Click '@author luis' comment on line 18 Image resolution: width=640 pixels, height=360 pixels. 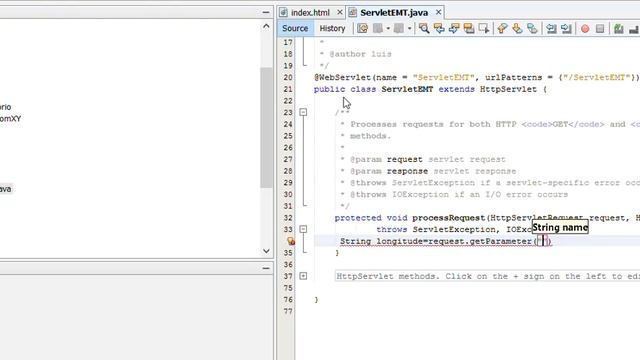(360, 54)
